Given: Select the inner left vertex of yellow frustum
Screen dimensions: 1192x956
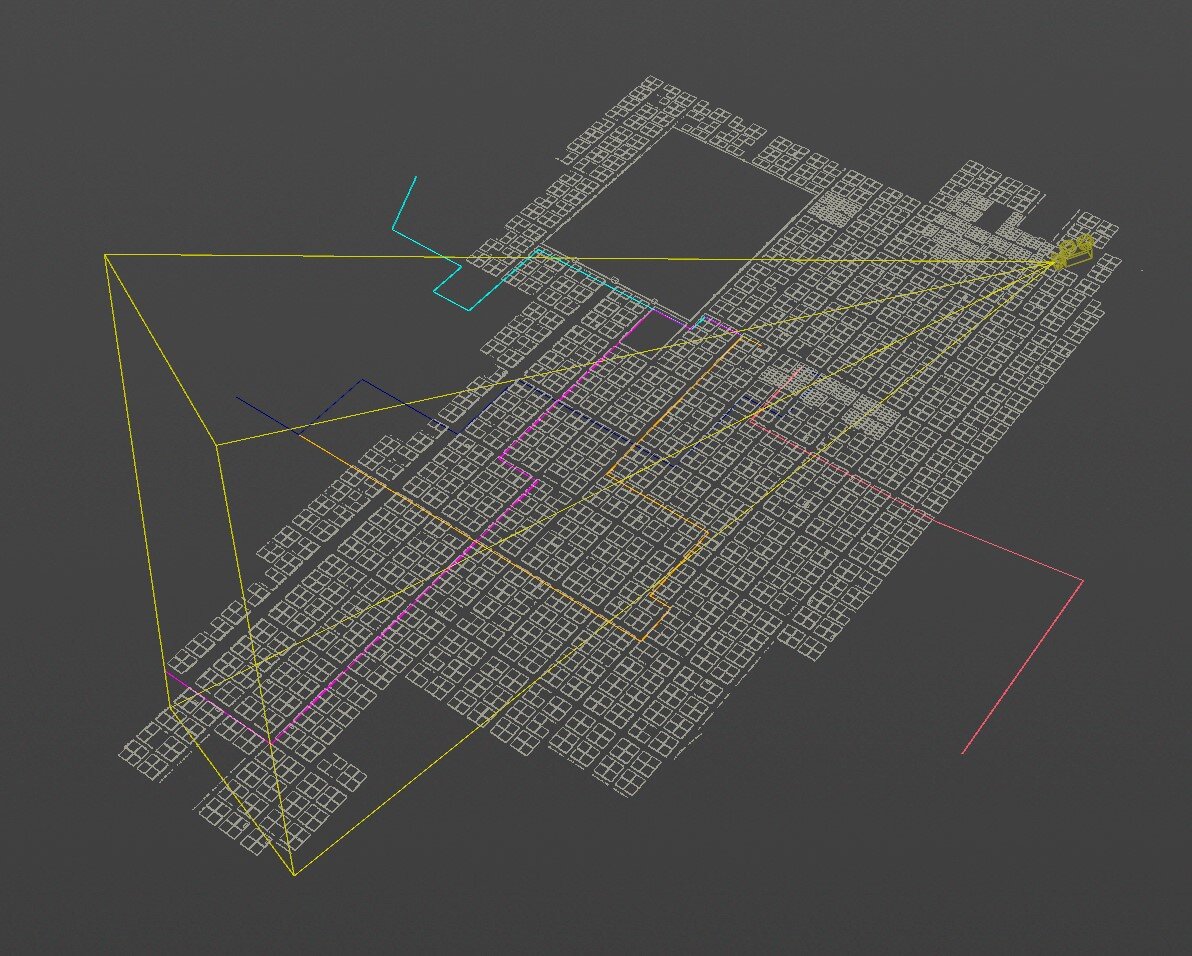Looking at the screenshot, I should click(x=217, y=444).
